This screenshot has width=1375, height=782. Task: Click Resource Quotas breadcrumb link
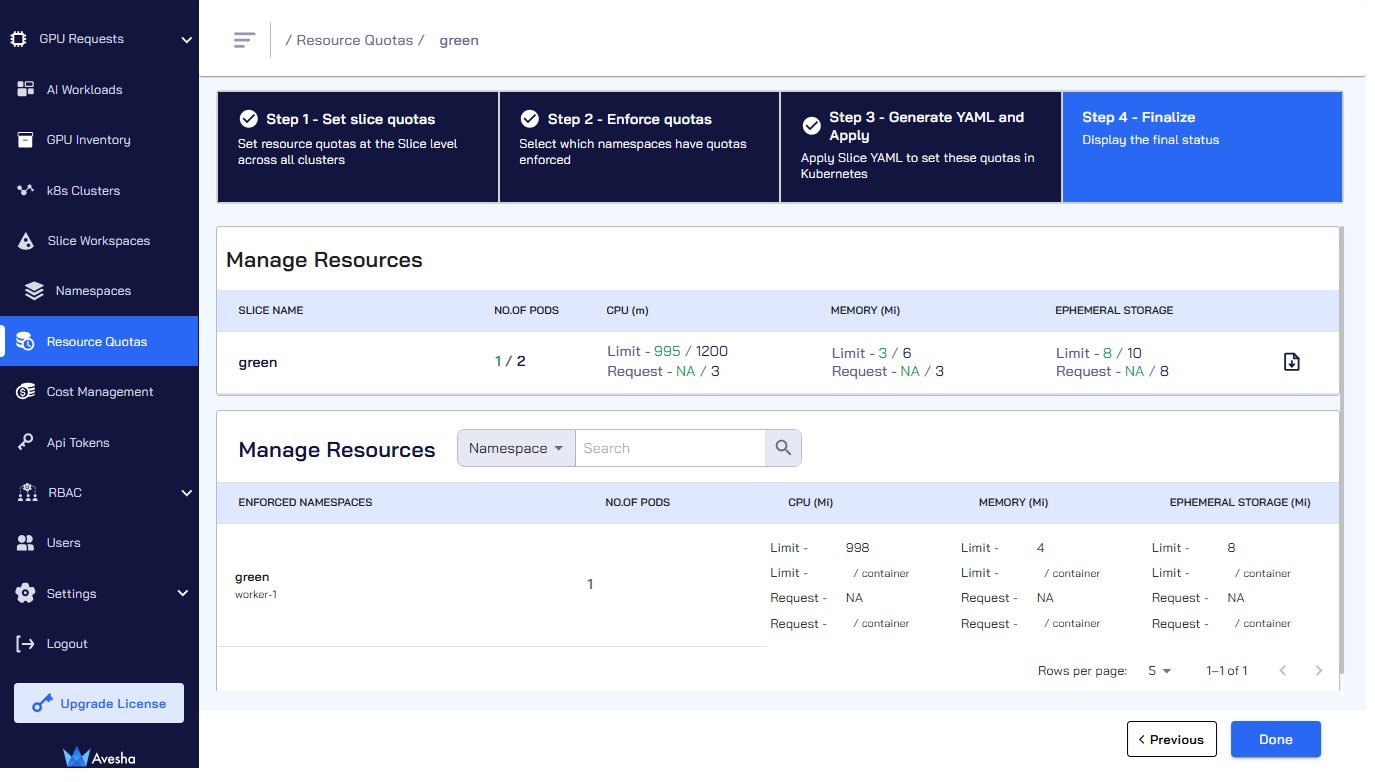[x=355, y=40]
